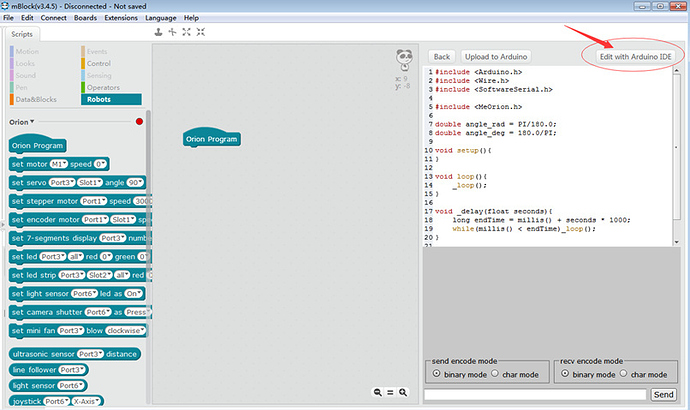Click the zoom in magnifier in scripts area
The height and width of the screenshot is (410, 690).
point(403,392)
